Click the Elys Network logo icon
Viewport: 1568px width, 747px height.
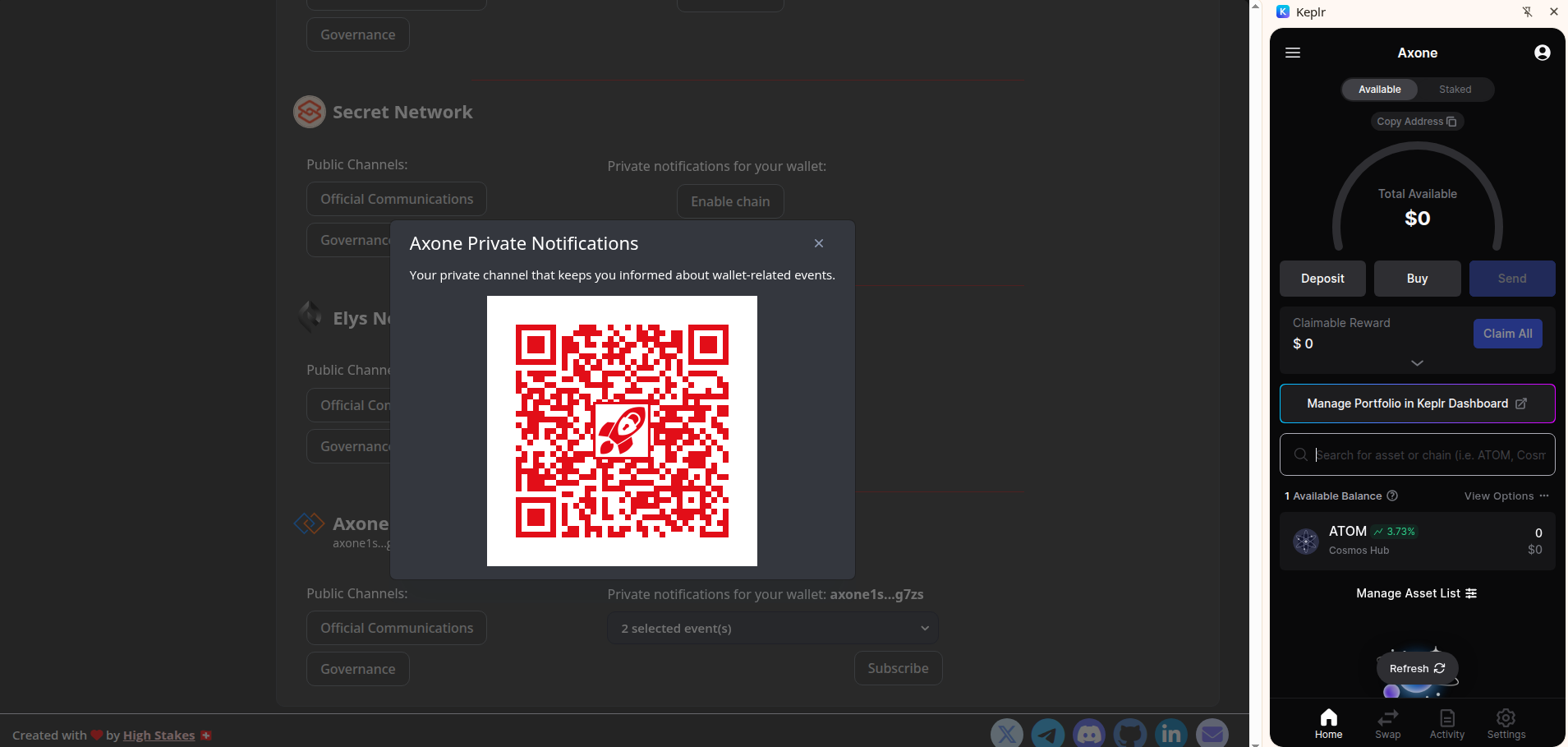(310, 317)
